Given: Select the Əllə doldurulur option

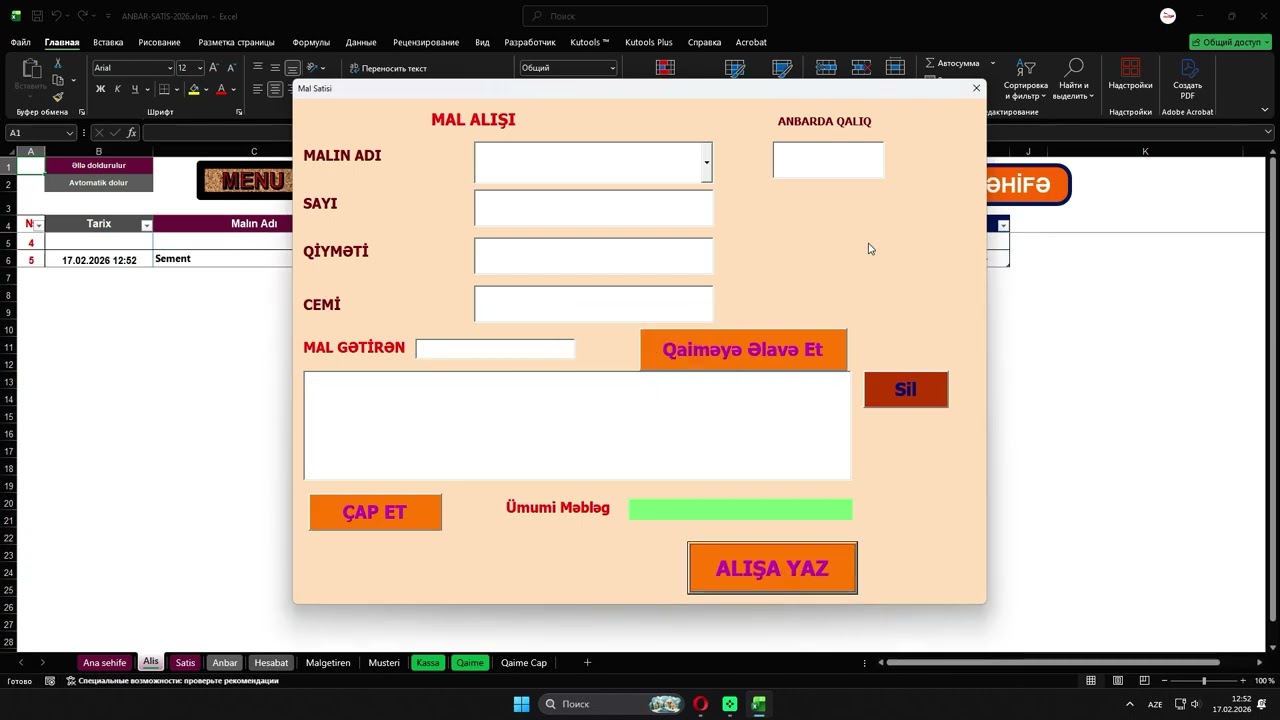Looking at the screenshot, I should click(99, 165).
